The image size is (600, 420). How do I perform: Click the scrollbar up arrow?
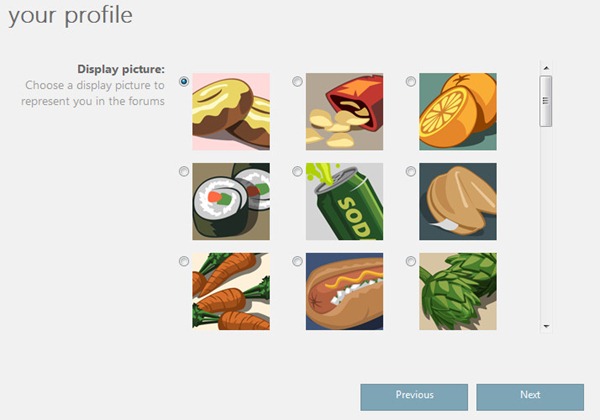point(546,69)
